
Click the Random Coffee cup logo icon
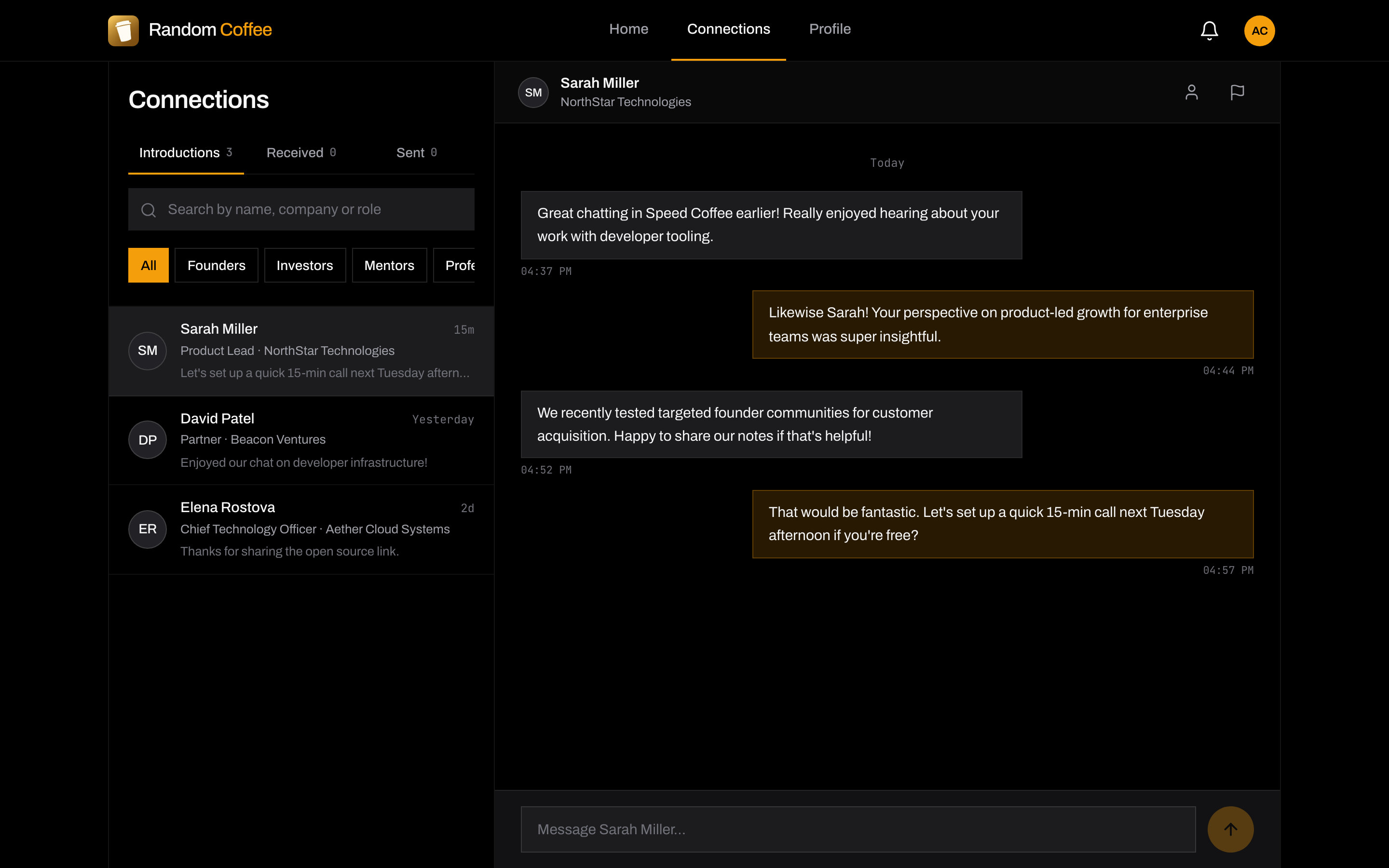(x=123, y=30)
